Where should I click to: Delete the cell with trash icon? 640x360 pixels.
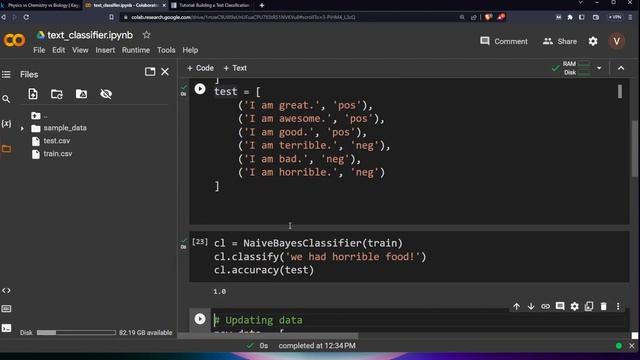pyautogui.click(x=603, y=306)
